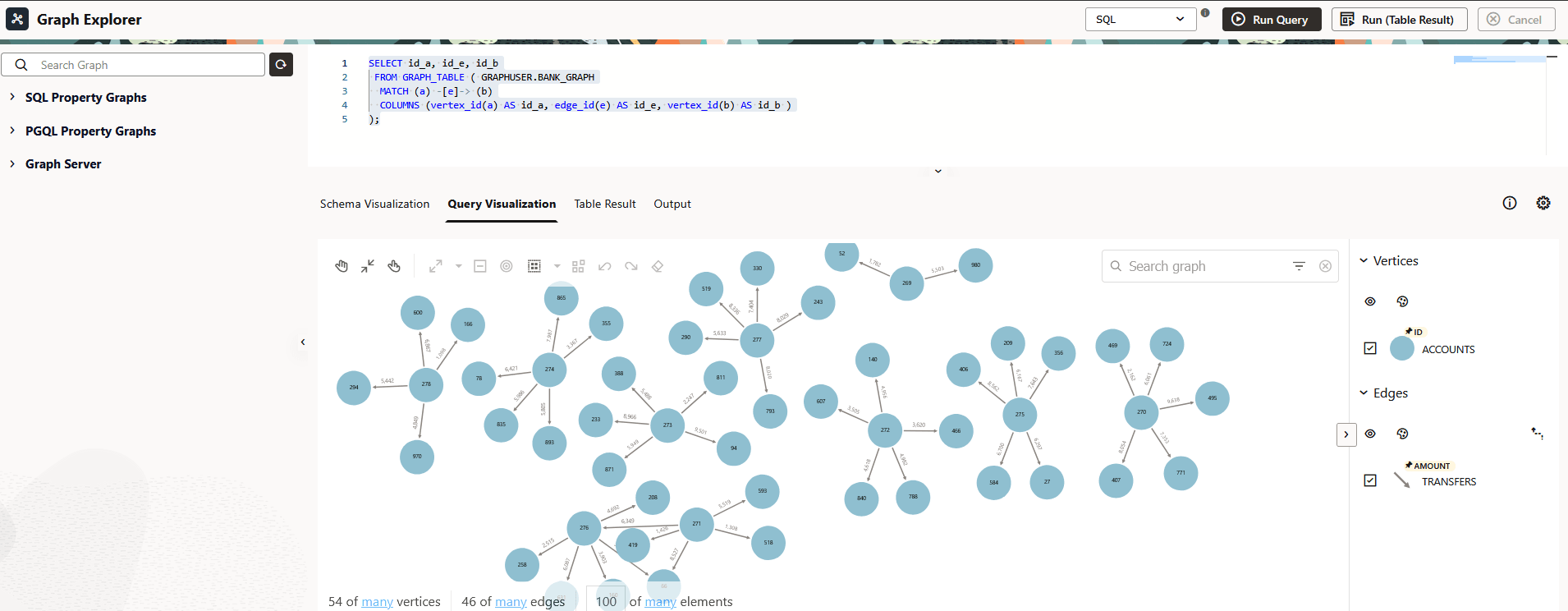This screenshot has width=1568, height=611.
Task: Focus the Search Graph sidebar field
Action: click(133, 64)
